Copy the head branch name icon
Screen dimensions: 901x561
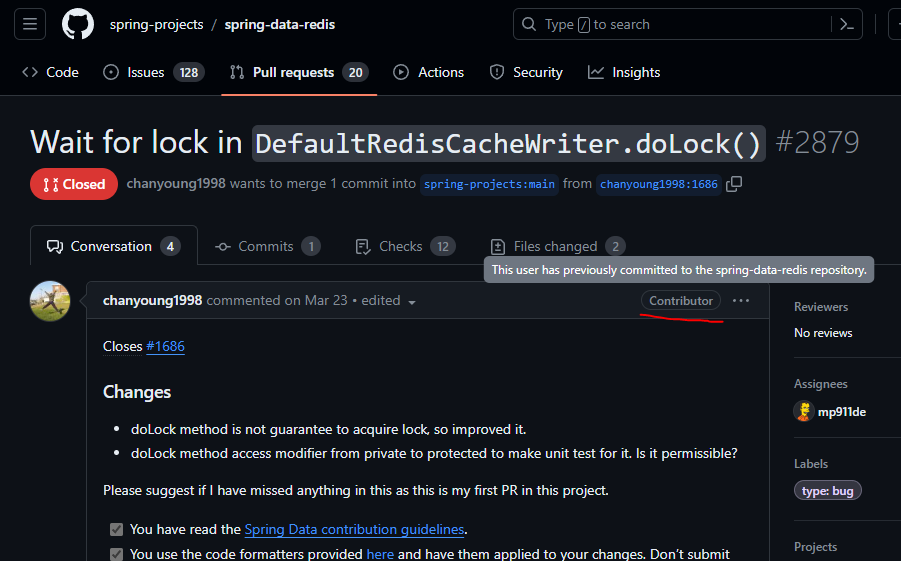pos(734,184)
